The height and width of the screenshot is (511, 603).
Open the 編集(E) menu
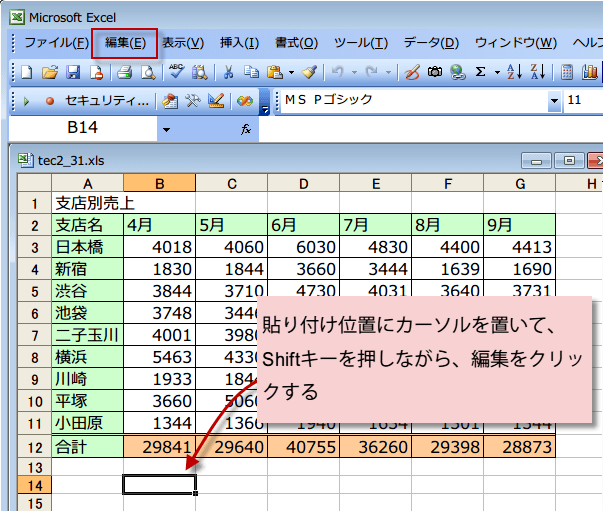[x=125, y=43]
